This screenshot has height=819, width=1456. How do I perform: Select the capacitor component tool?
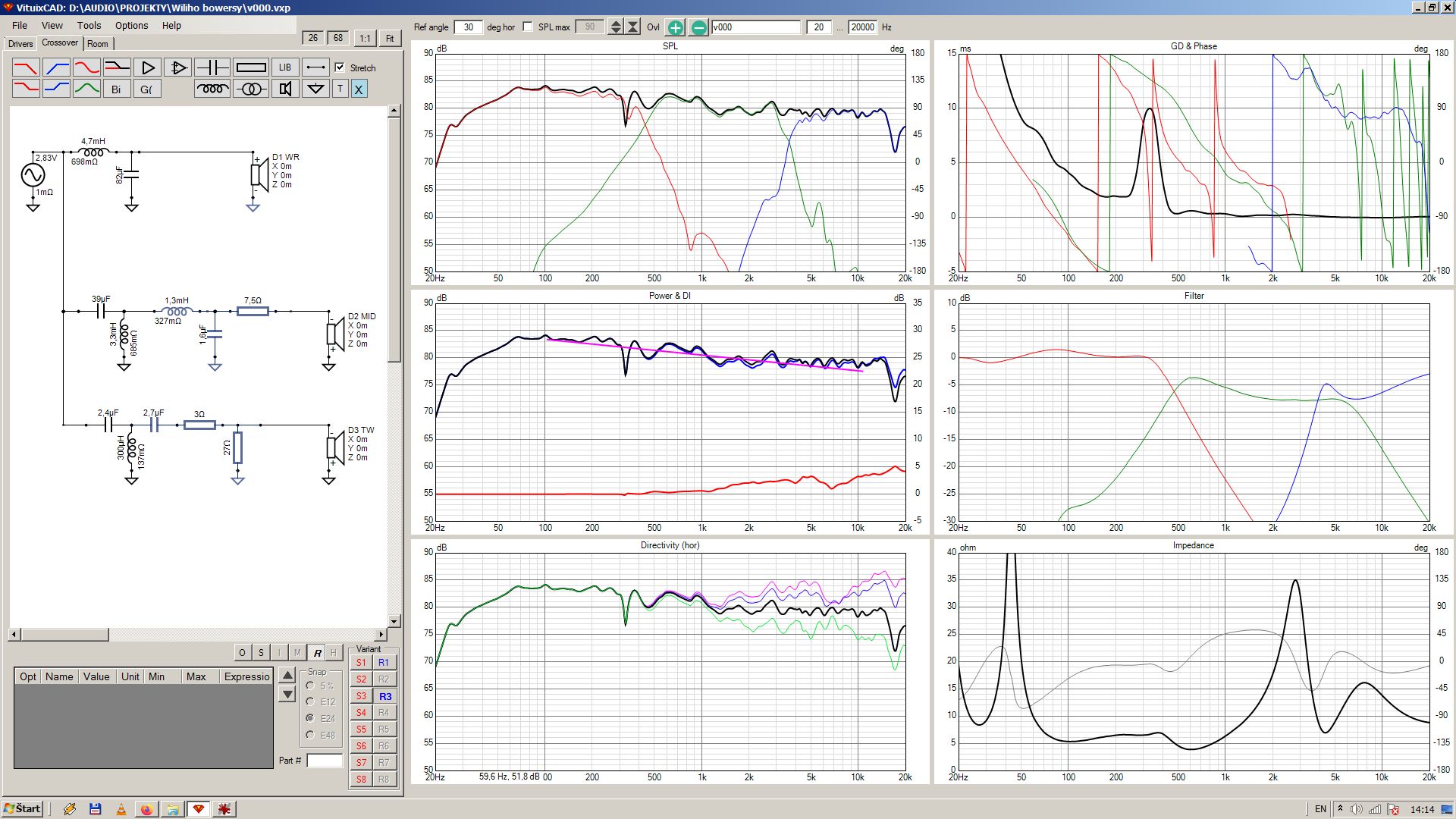point(212,67)
